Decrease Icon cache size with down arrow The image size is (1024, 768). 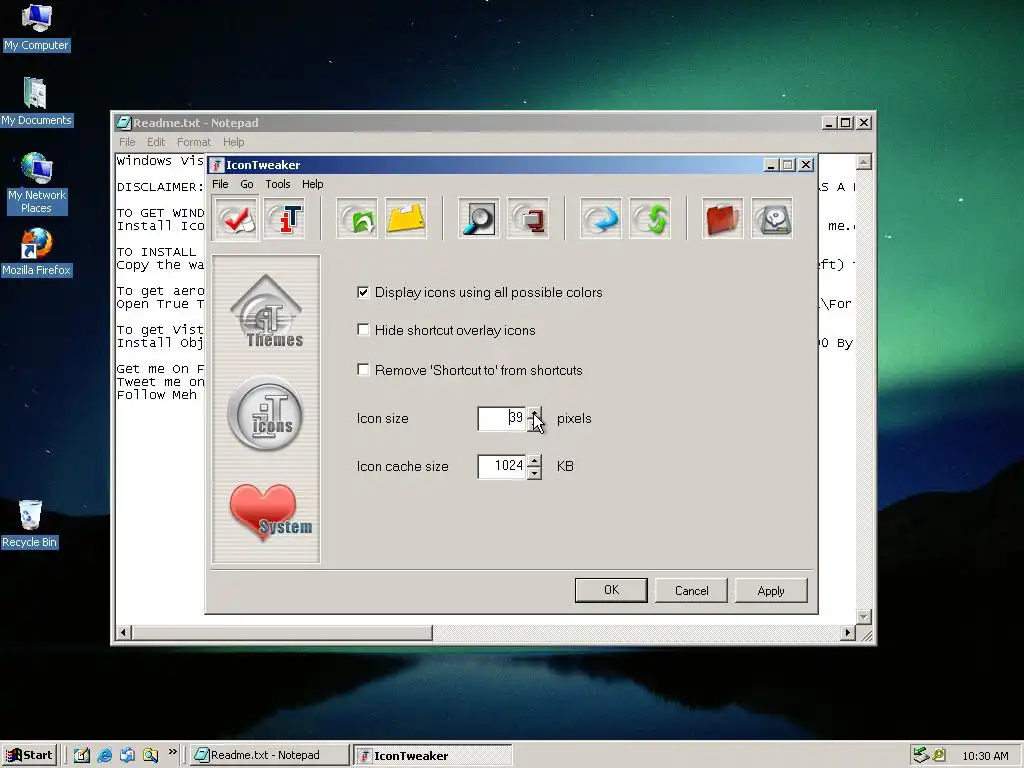pos(534,473)
